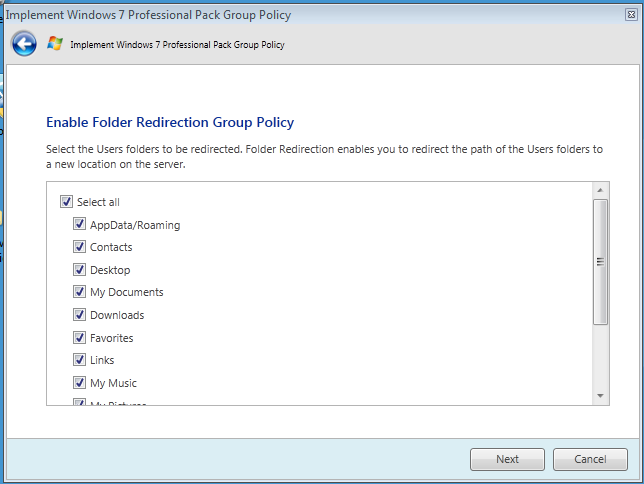The image size is (644, 484).
Task: Click the Next button
Action: [x=507, y=459]
